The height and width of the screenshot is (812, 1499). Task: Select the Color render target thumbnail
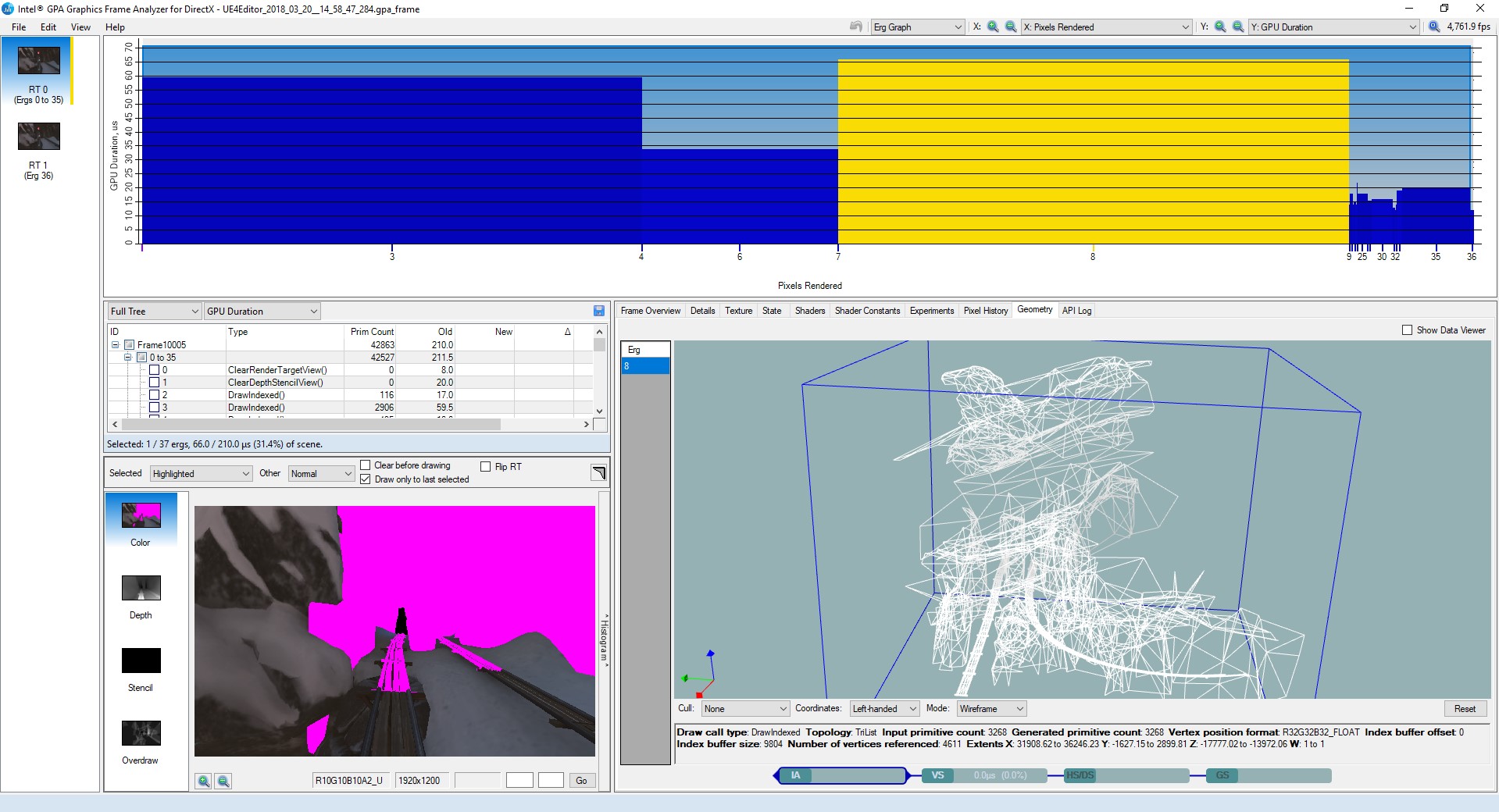click(x=141, y=516)
